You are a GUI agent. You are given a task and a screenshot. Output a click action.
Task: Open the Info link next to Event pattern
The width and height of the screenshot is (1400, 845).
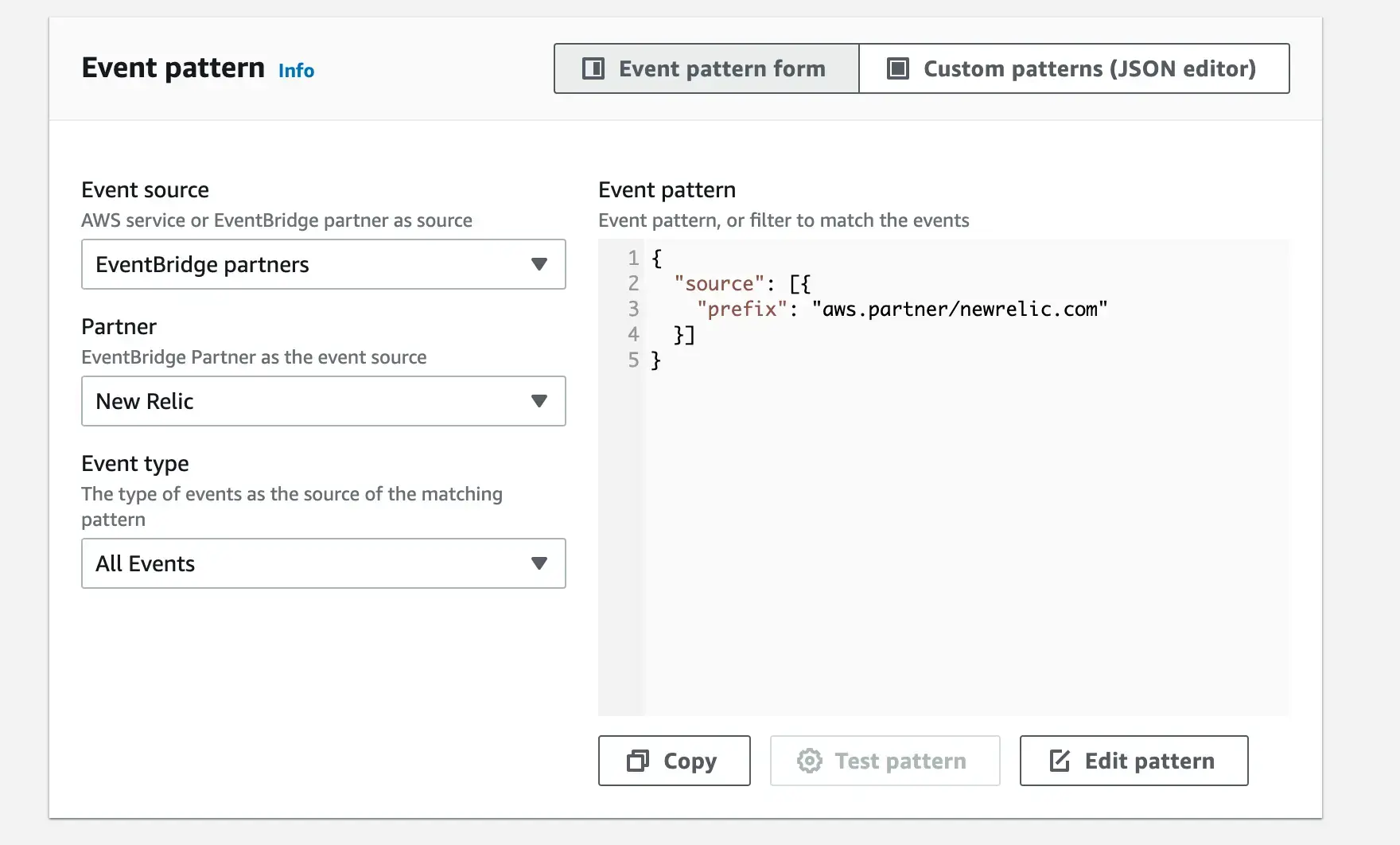tap(296, 71)
